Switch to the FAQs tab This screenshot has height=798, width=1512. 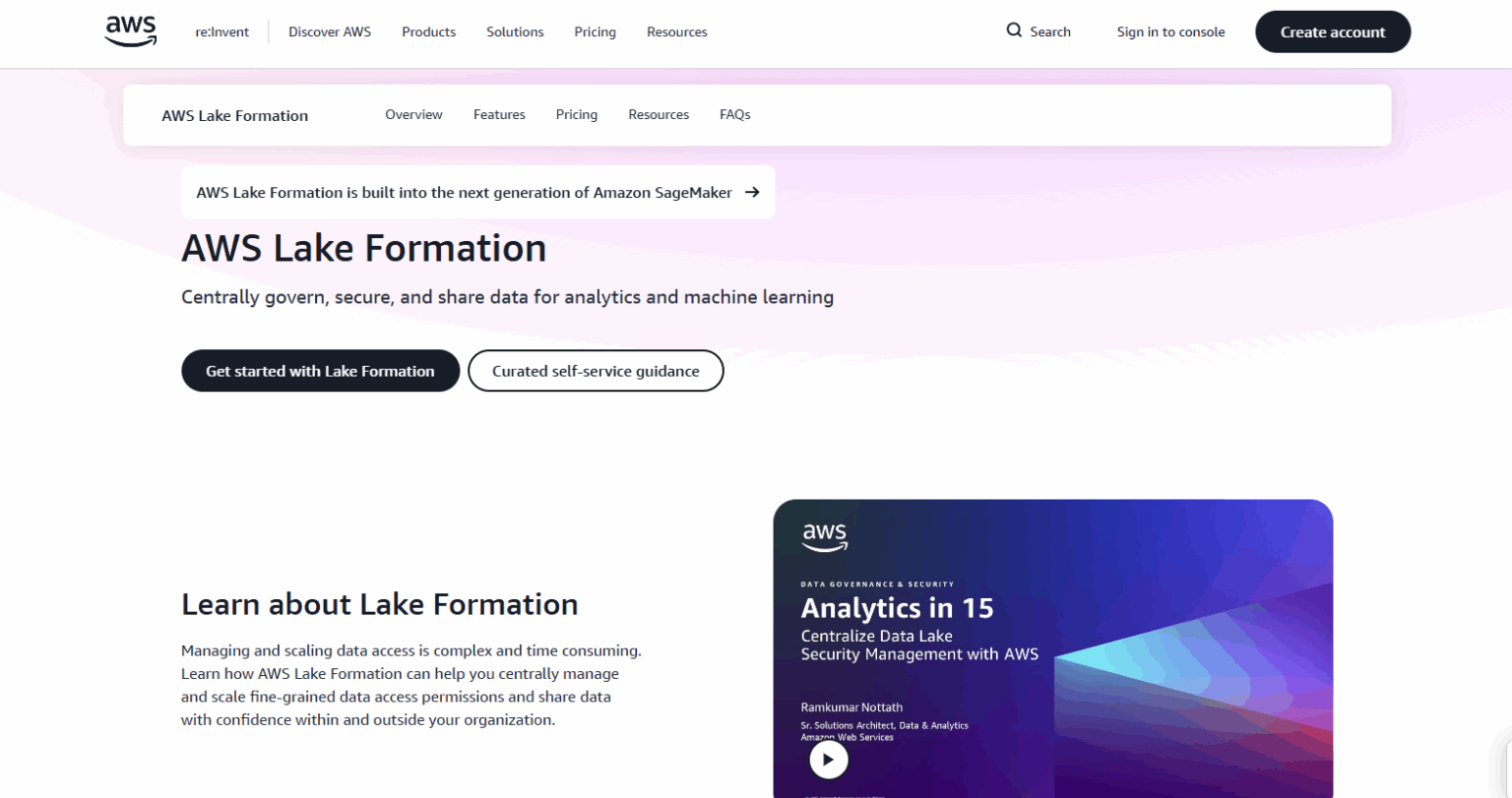(735, 114)
